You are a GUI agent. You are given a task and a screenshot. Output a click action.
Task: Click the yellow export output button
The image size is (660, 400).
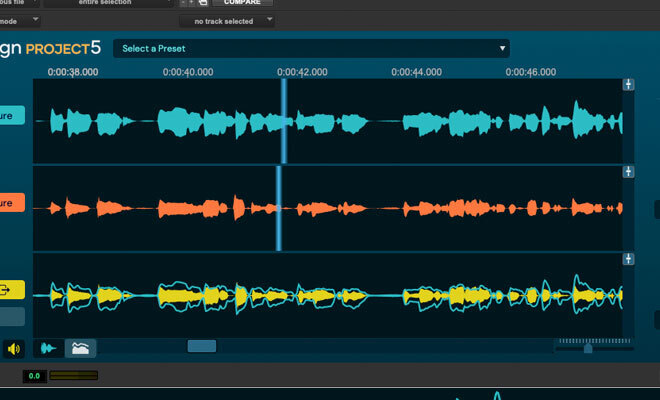[x=11, y=291]
